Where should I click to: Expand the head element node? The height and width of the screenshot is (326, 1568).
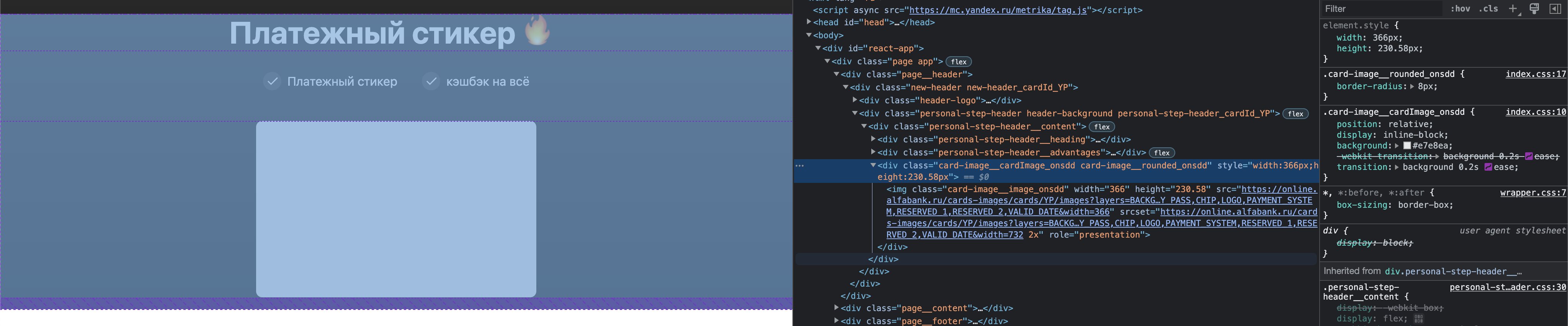coord(809,22)
